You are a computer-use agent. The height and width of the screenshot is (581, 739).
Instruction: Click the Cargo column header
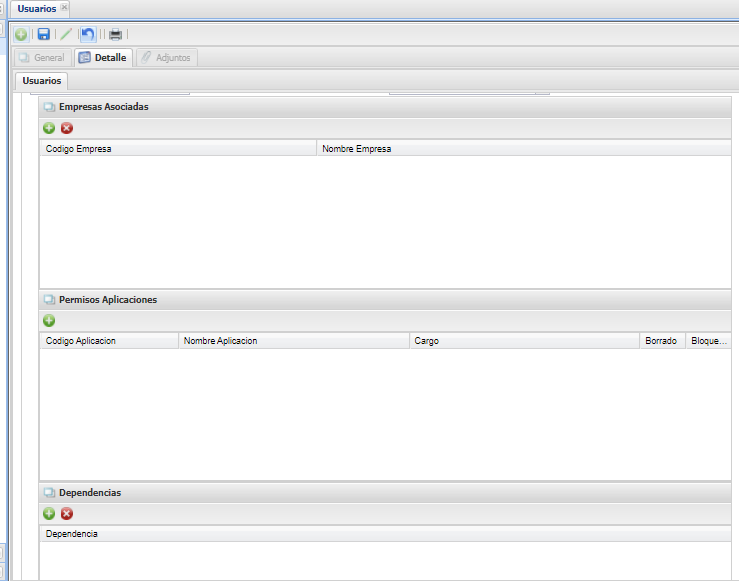[x=523, y=341]
